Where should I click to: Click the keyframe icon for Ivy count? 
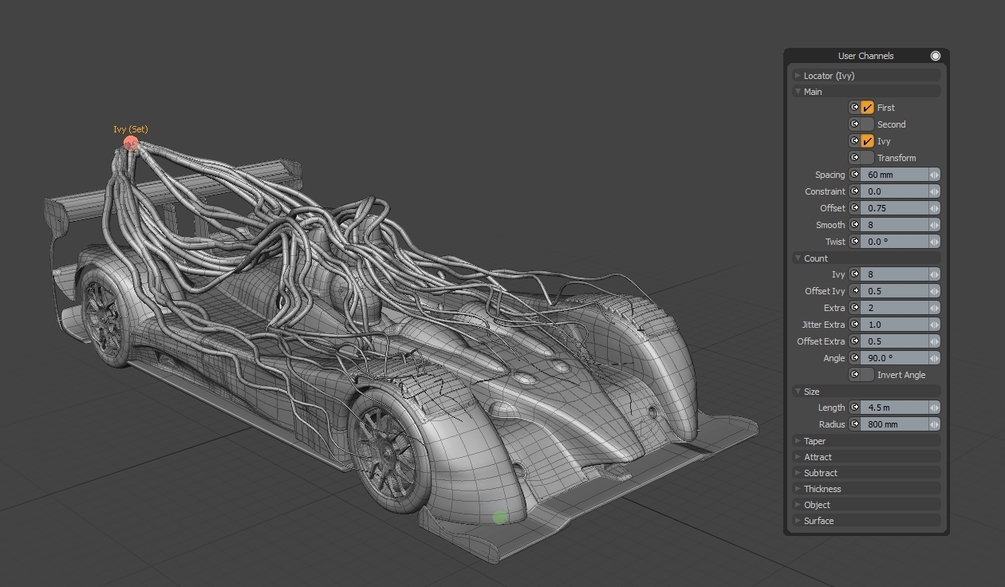click(854, 274)
